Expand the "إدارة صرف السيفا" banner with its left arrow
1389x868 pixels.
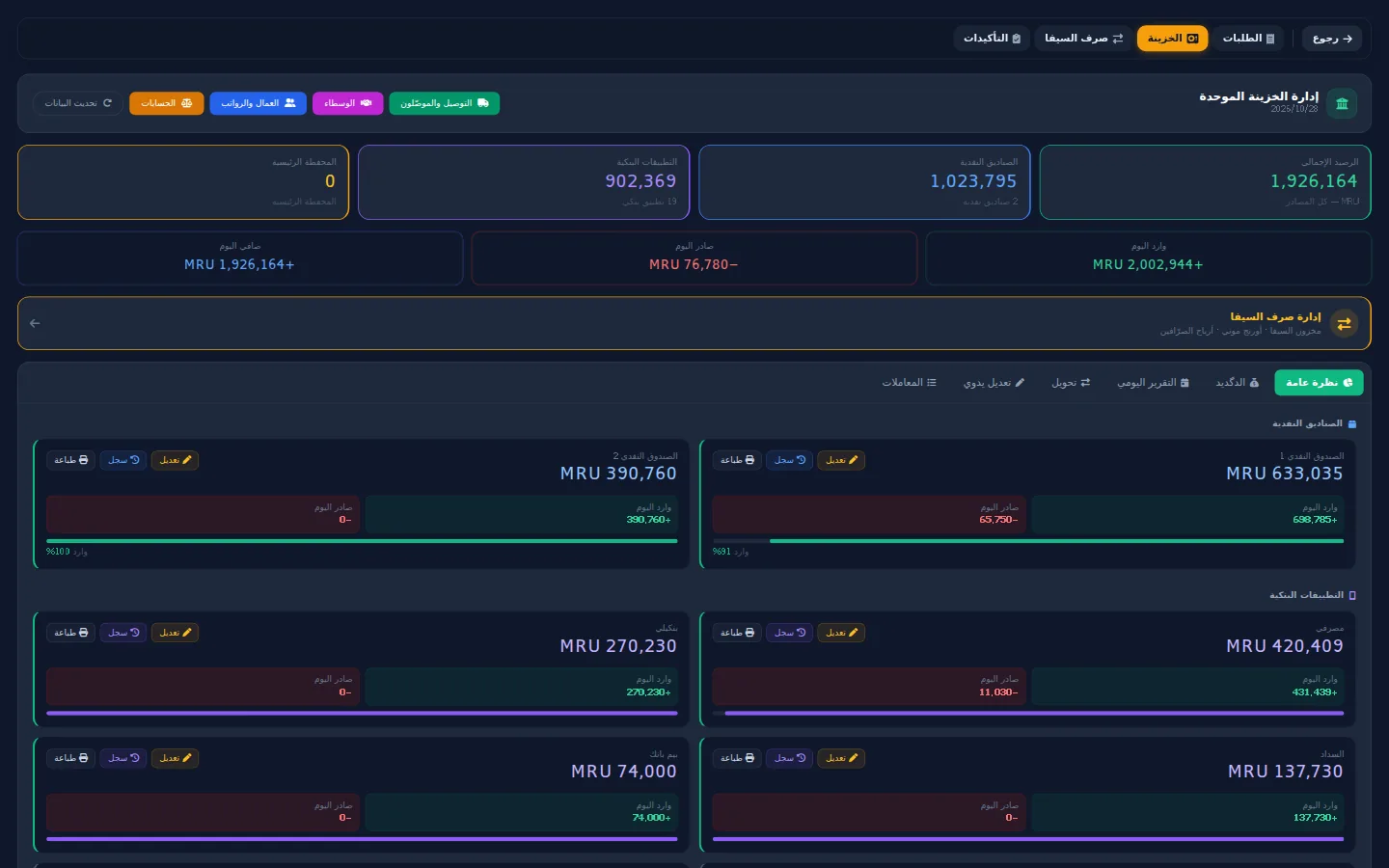[x=35, y=323]
